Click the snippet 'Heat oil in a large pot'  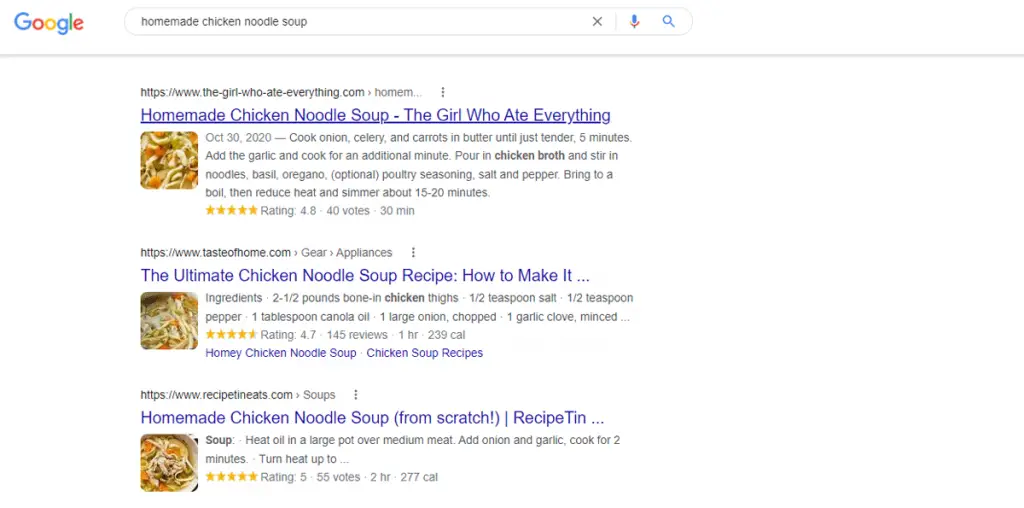413,450
